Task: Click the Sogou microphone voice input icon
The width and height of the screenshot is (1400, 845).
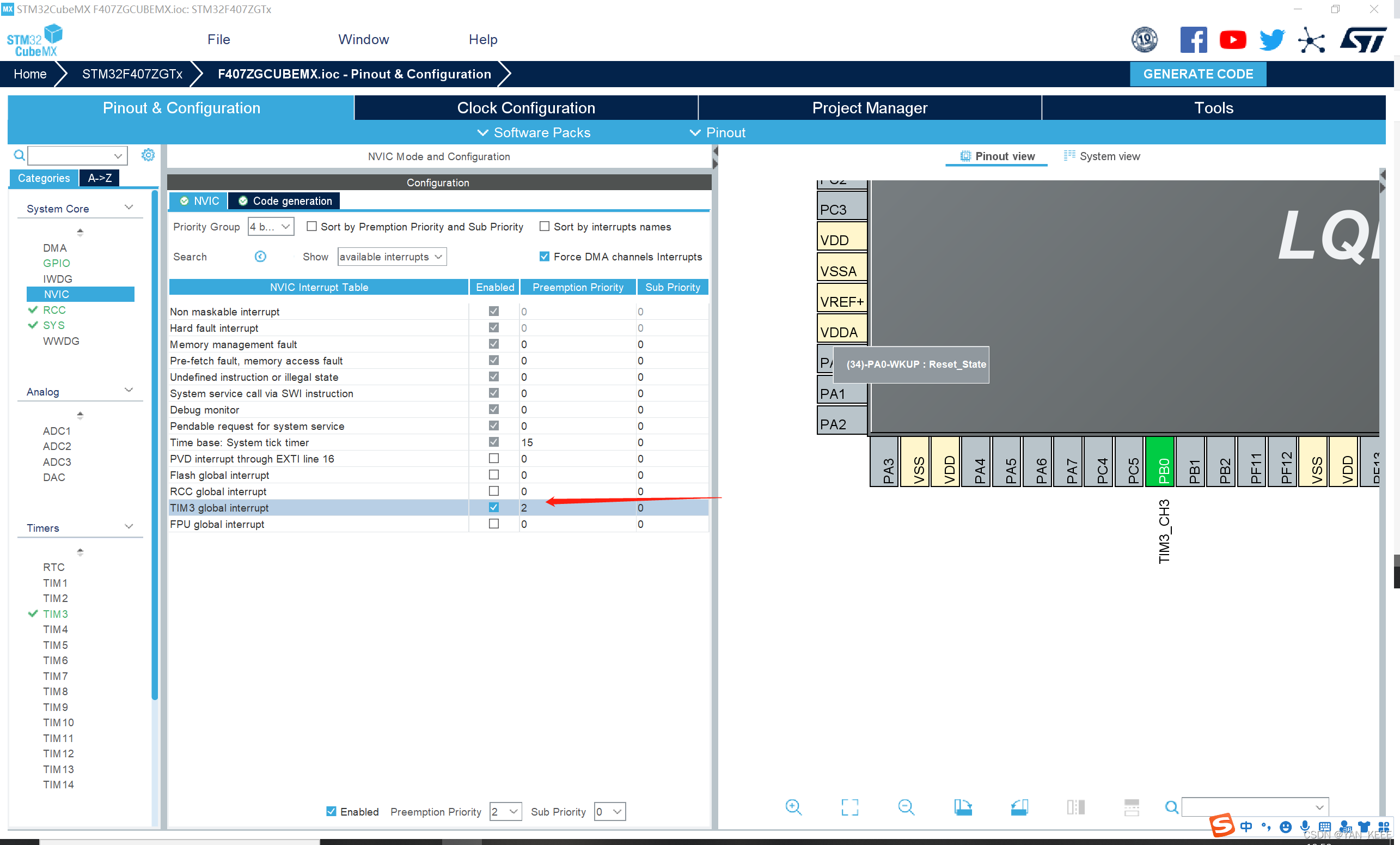Action: 1305,827
